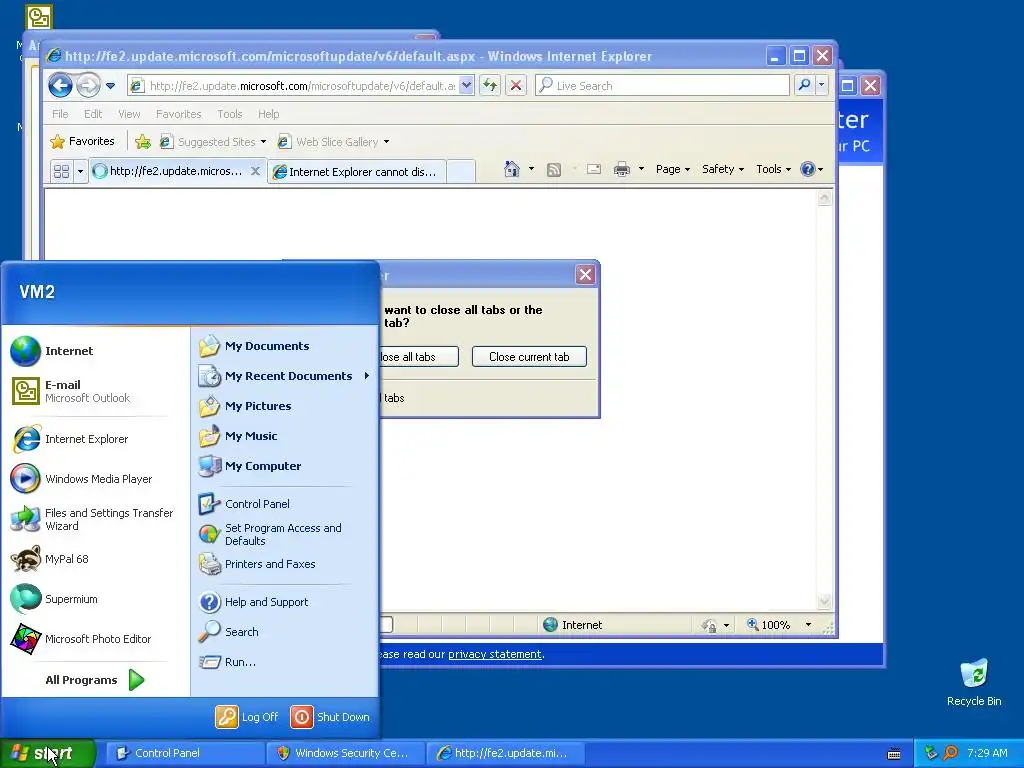Open search provider options dropdown arrow
1024x768 pixels.
click(x=822, y=86)
